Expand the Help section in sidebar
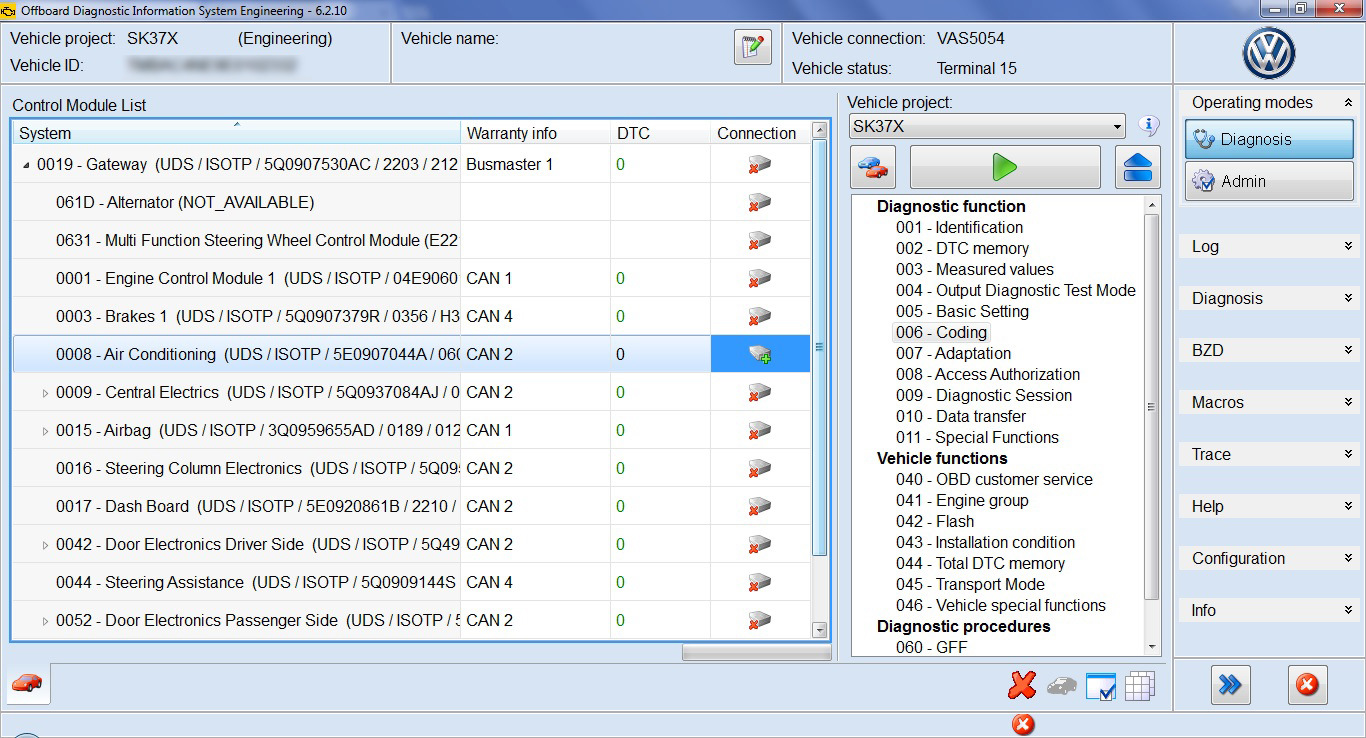 coord(1269,506)
